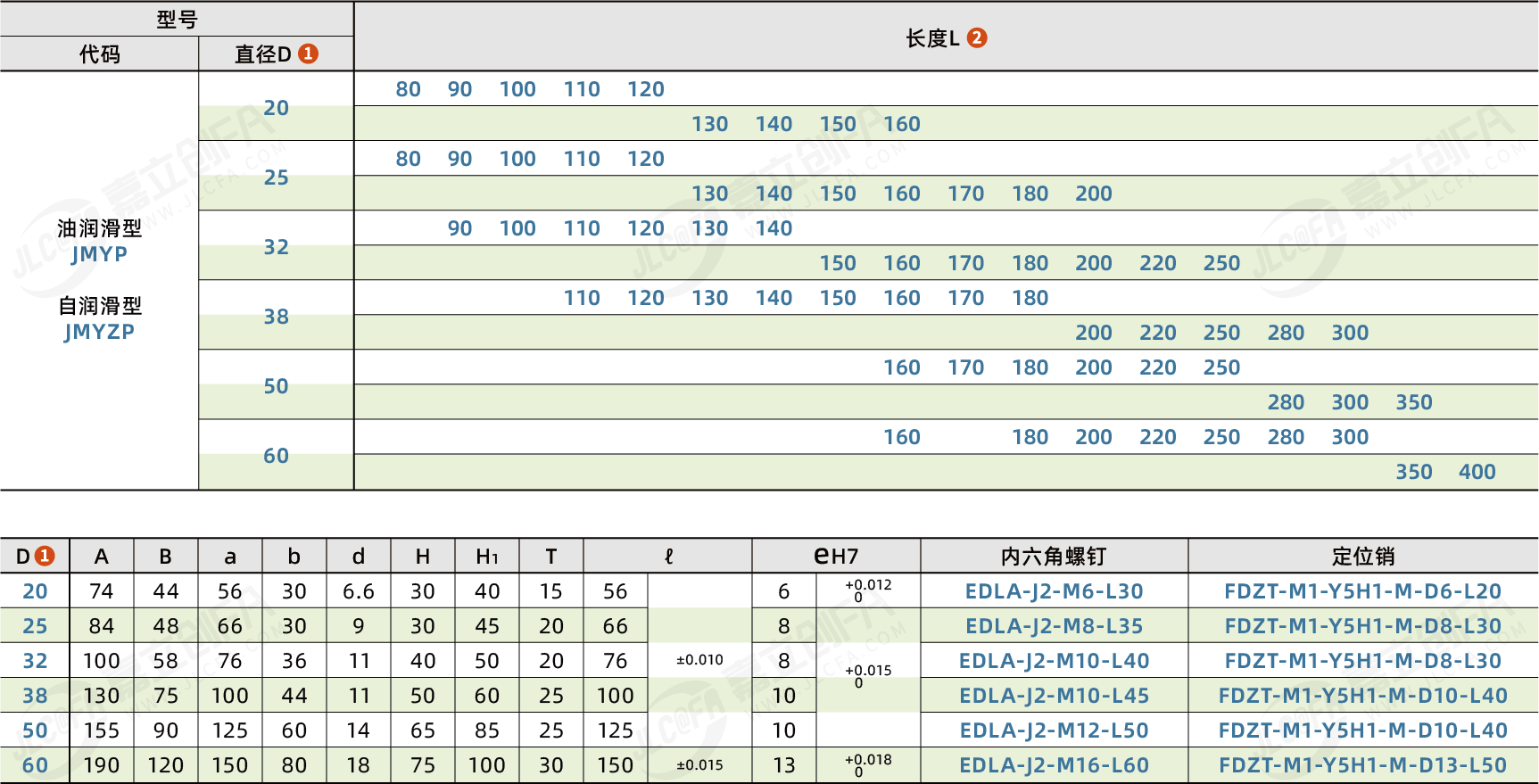Select the EDLA-J2-M10-L45 screw link
Viewport: 1539px width, 784px height.
[1054, 696]
